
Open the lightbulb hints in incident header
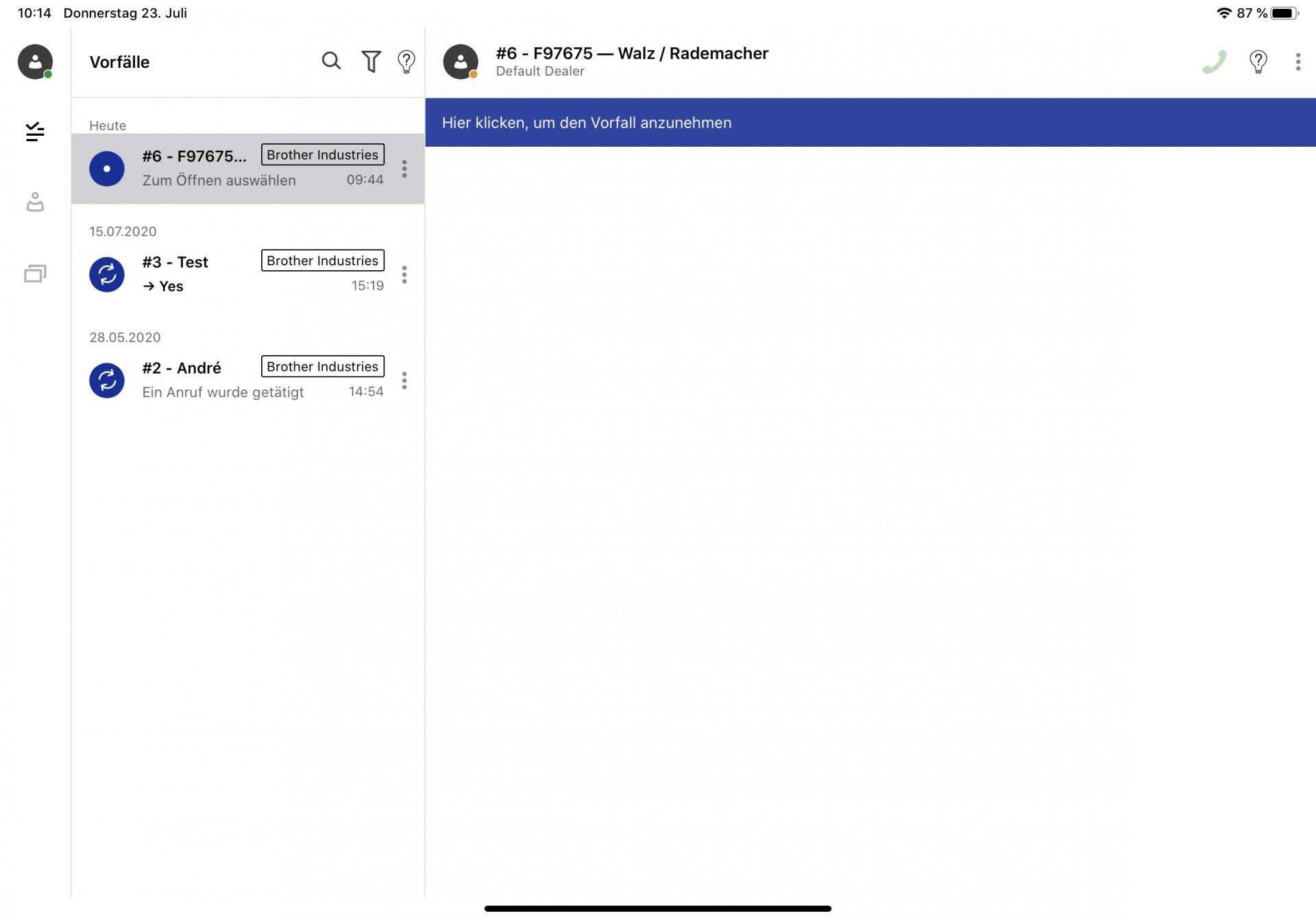[x=1258, y=62]
